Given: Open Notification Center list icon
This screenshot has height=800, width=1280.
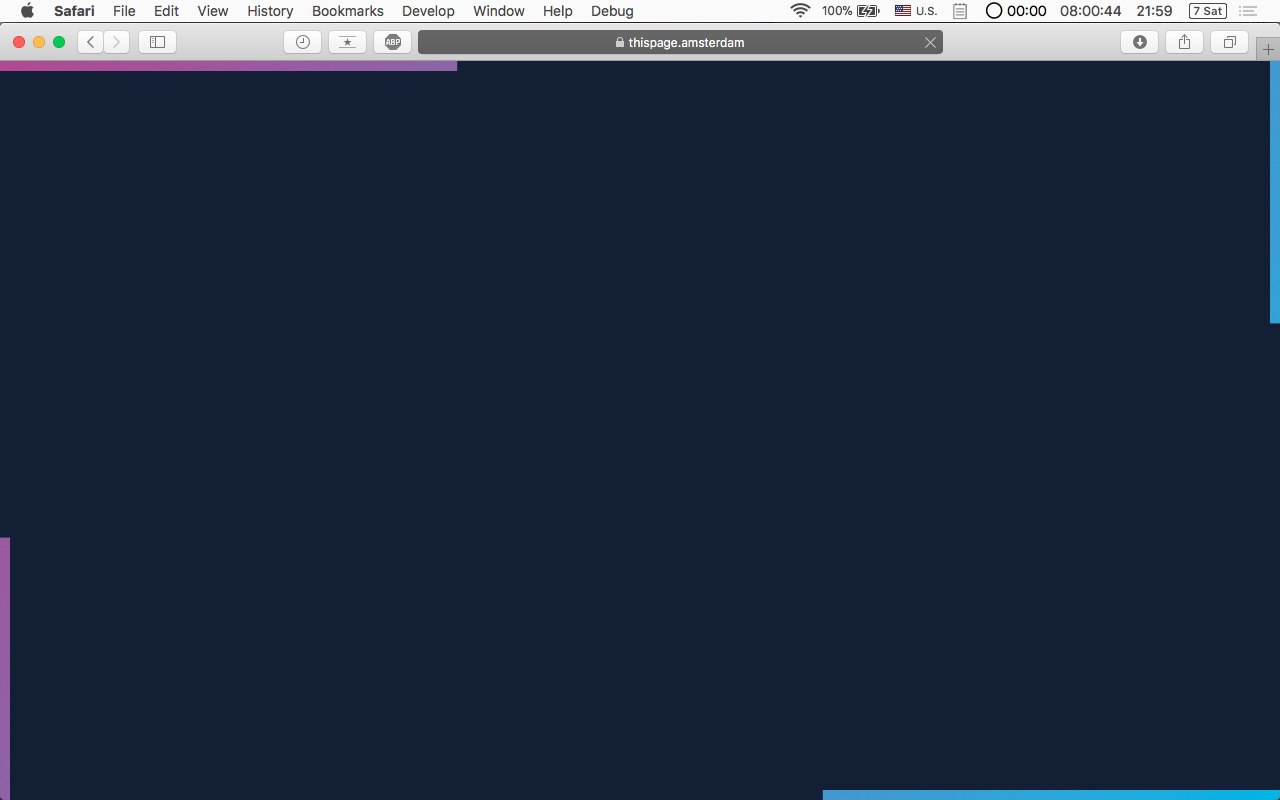Looking at the screenshot, I should (1248, 11).
